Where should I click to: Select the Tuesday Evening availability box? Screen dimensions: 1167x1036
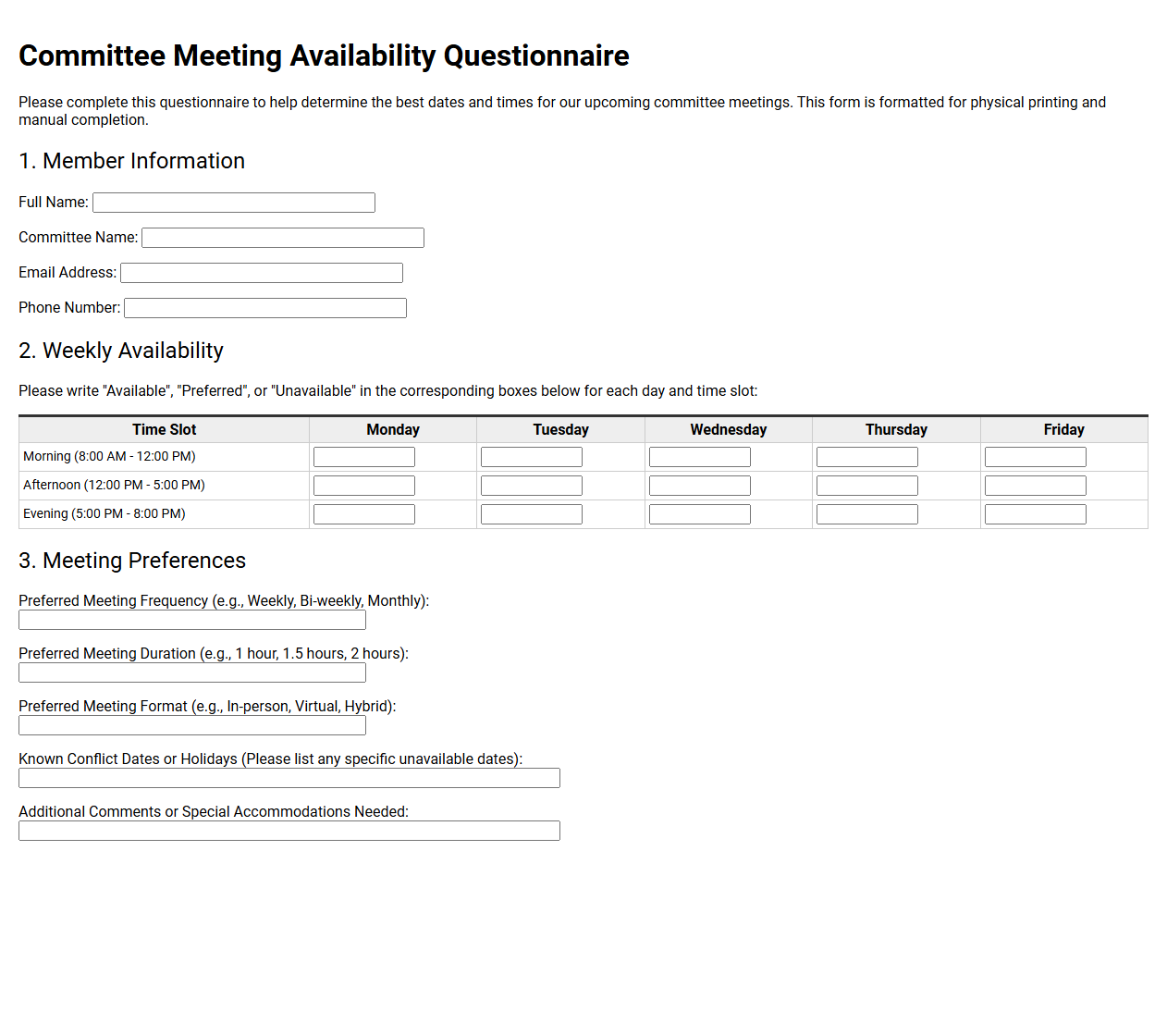pyautogui.click(x=532, y=514)
